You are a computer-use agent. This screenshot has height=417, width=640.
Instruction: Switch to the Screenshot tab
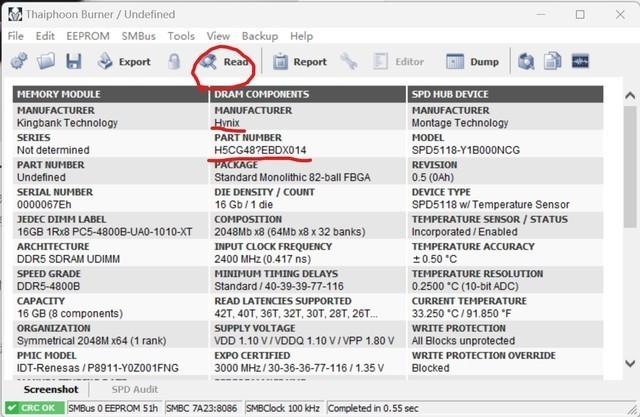[51, 390]
